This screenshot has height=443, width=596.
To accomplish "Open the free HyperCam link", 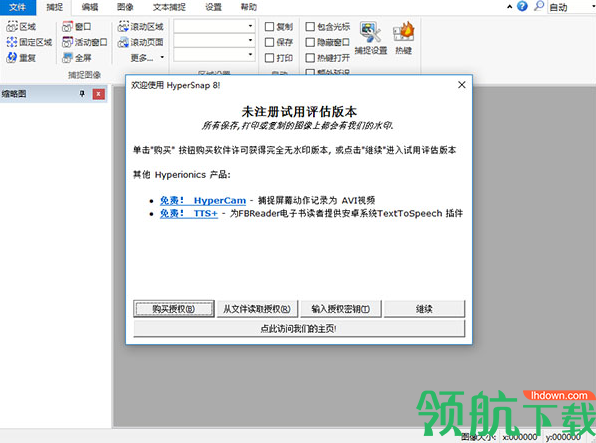I will 203,200.
